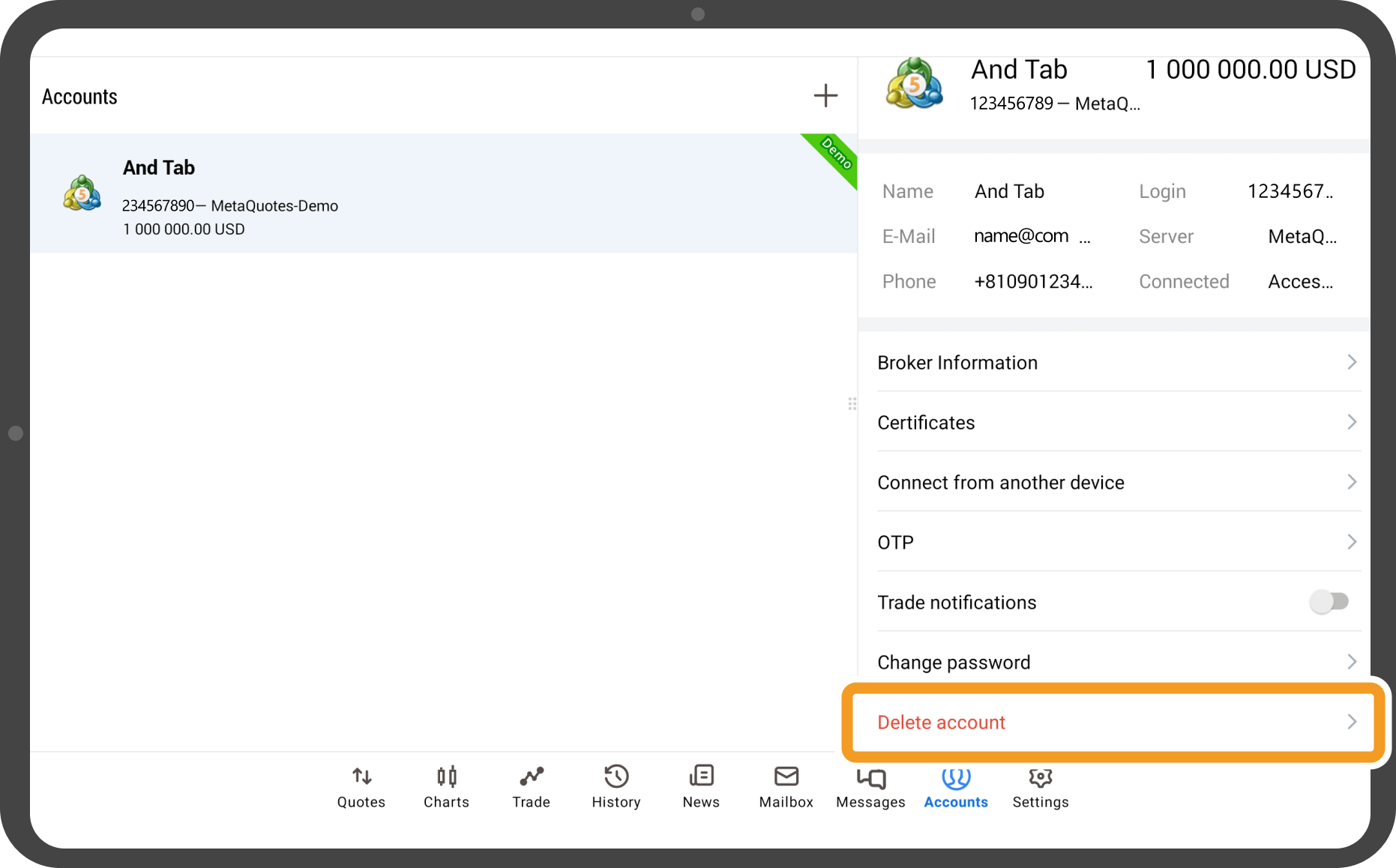Click Messages tab label

[x=870, y=802]
